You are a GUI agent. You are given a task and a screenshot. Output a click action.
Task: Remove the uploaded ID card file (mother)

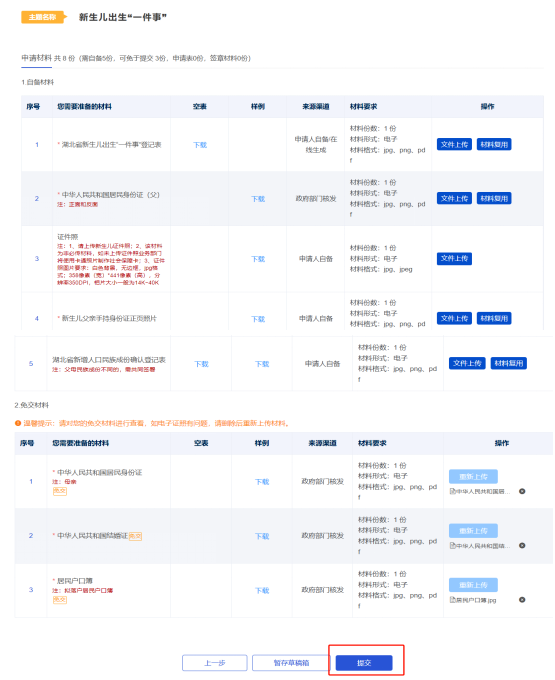522,491
